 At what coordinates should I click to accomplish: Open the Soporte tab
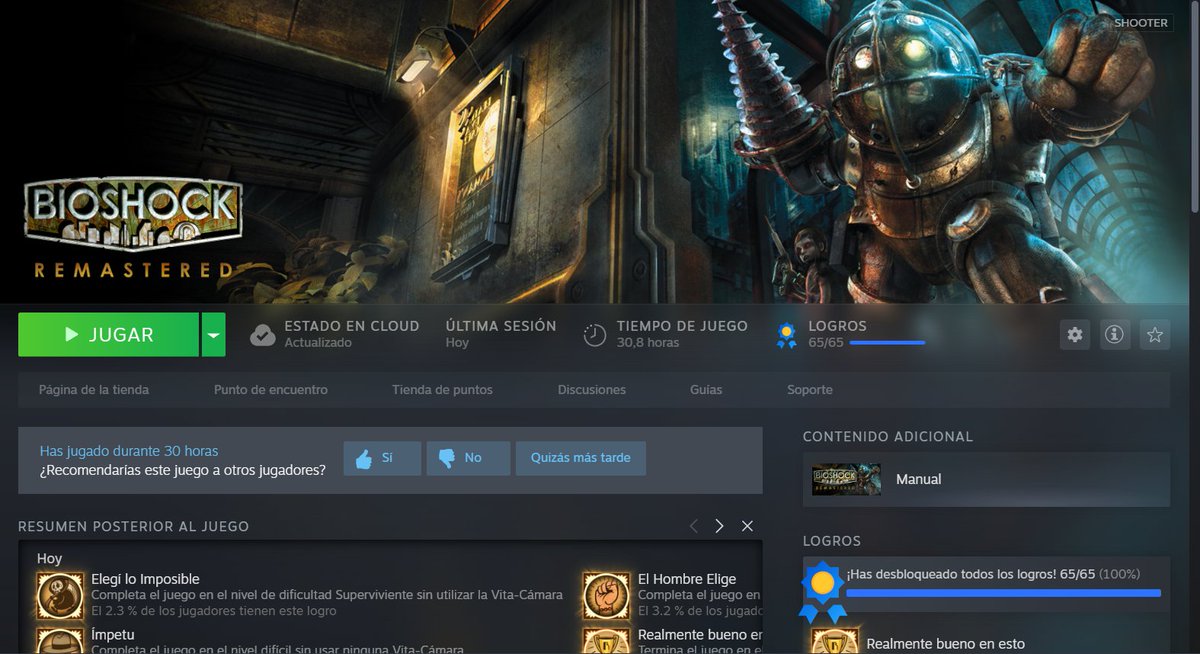[x=810, y=390]
